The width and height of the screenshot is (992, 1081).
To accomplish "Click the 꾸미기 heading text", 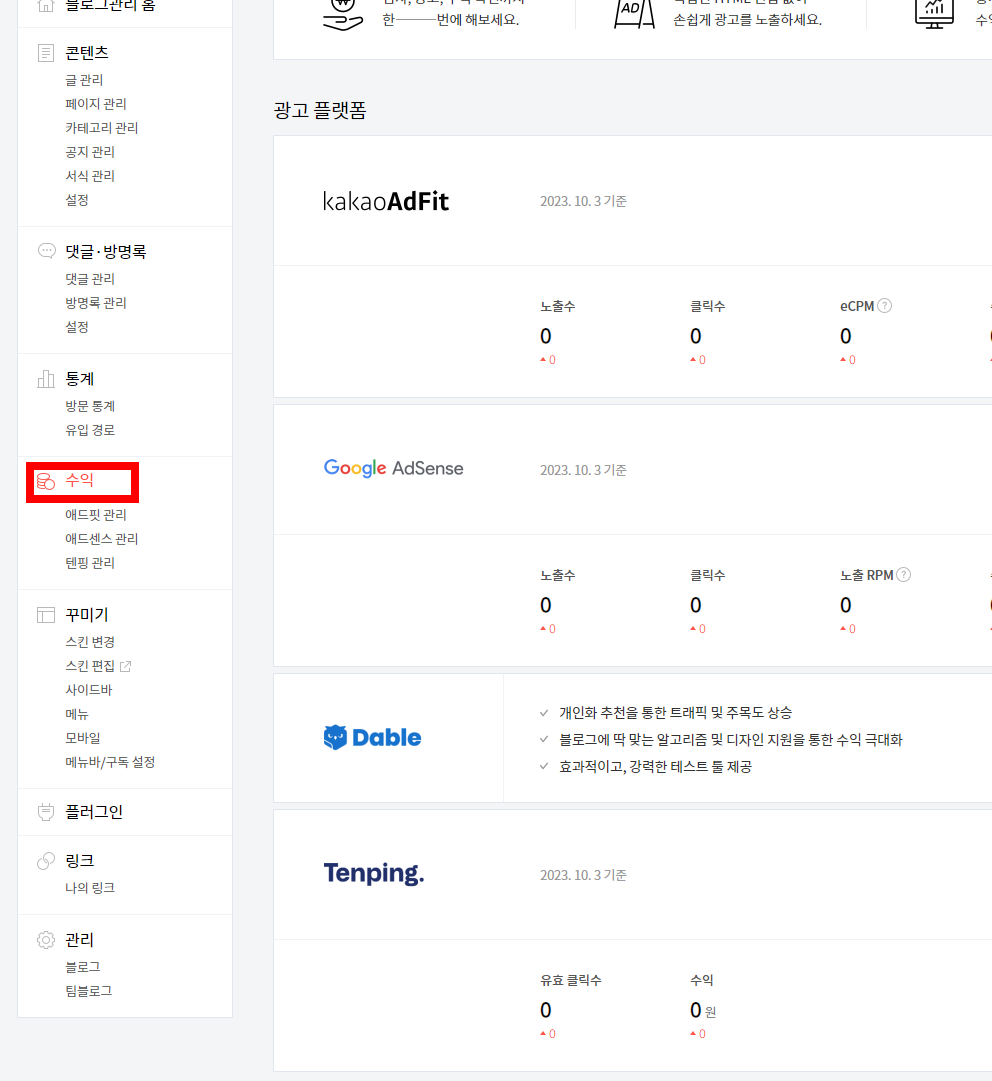I will coord(87,614).
